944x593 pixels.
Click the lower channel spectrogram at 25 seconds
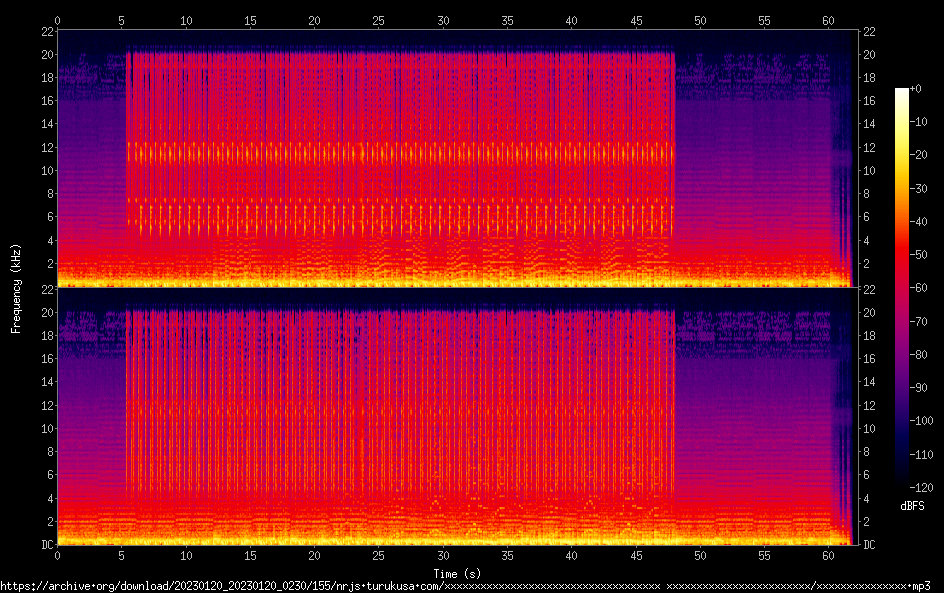point(379,420)
